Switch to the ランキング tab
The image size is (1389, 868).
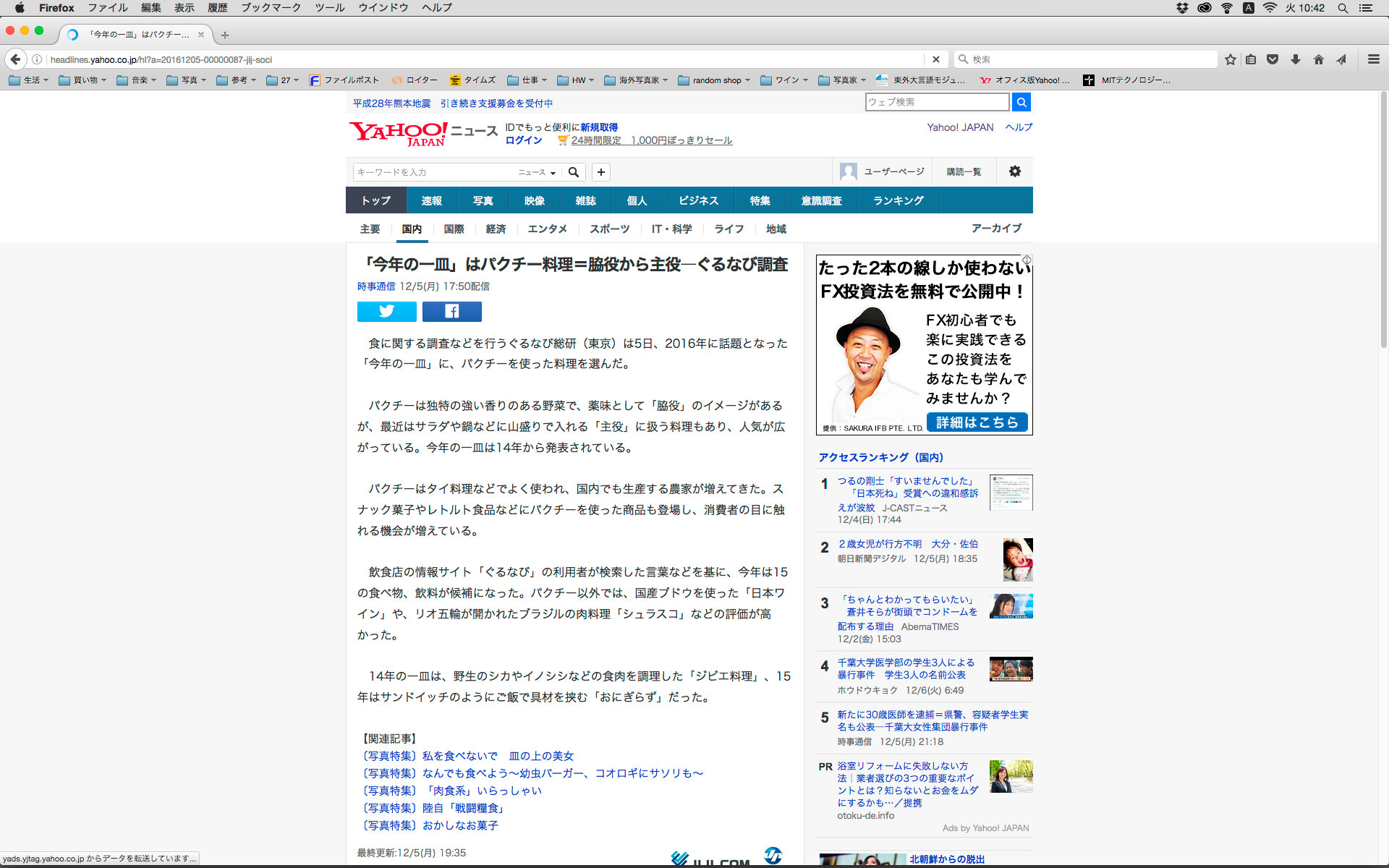tap(898, 200)
